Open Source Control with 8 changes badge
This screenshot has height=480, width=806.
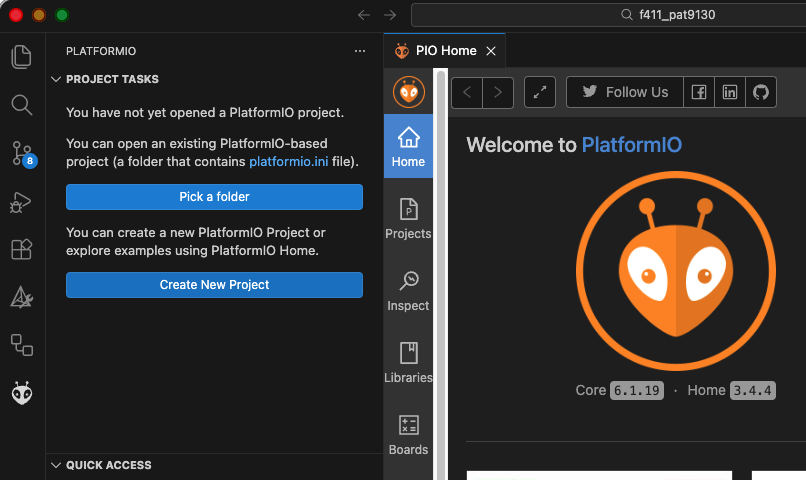[22, 153]
